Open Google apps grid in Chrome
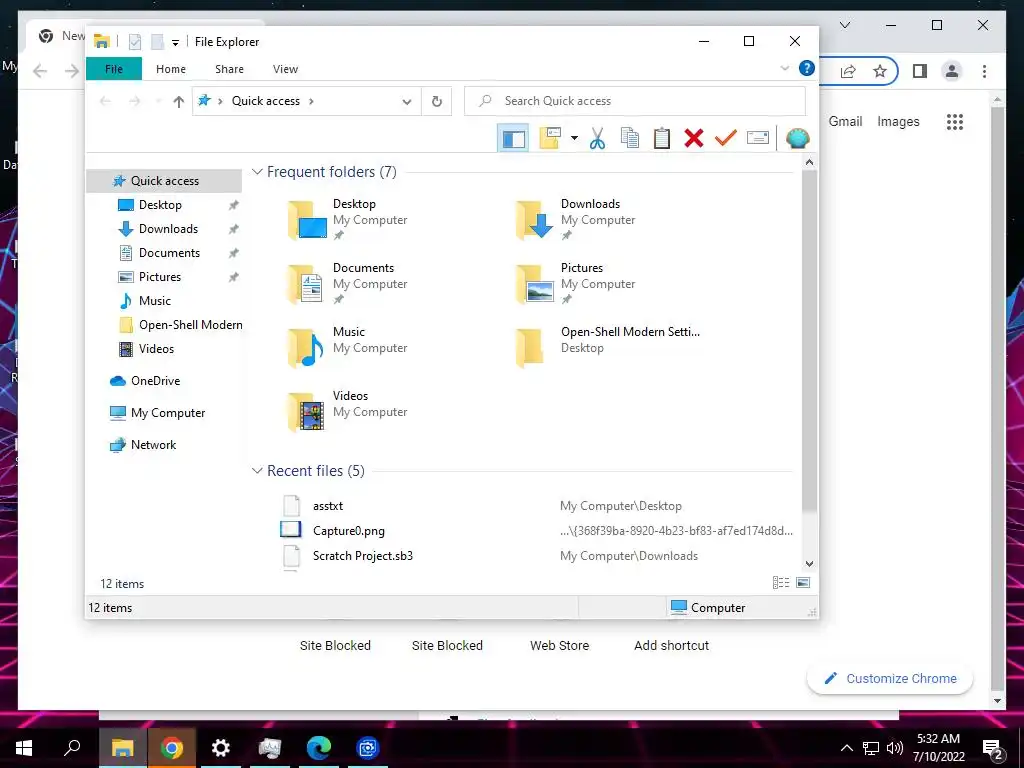 [954, 121]
